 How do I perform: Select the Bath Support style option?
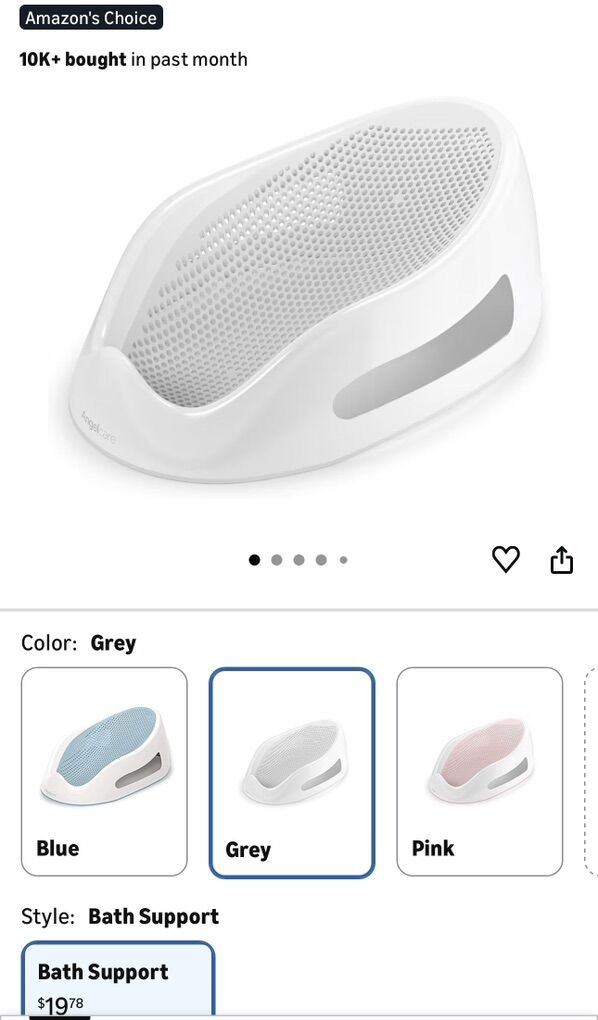pyautogui.click(x=118, y=980)
